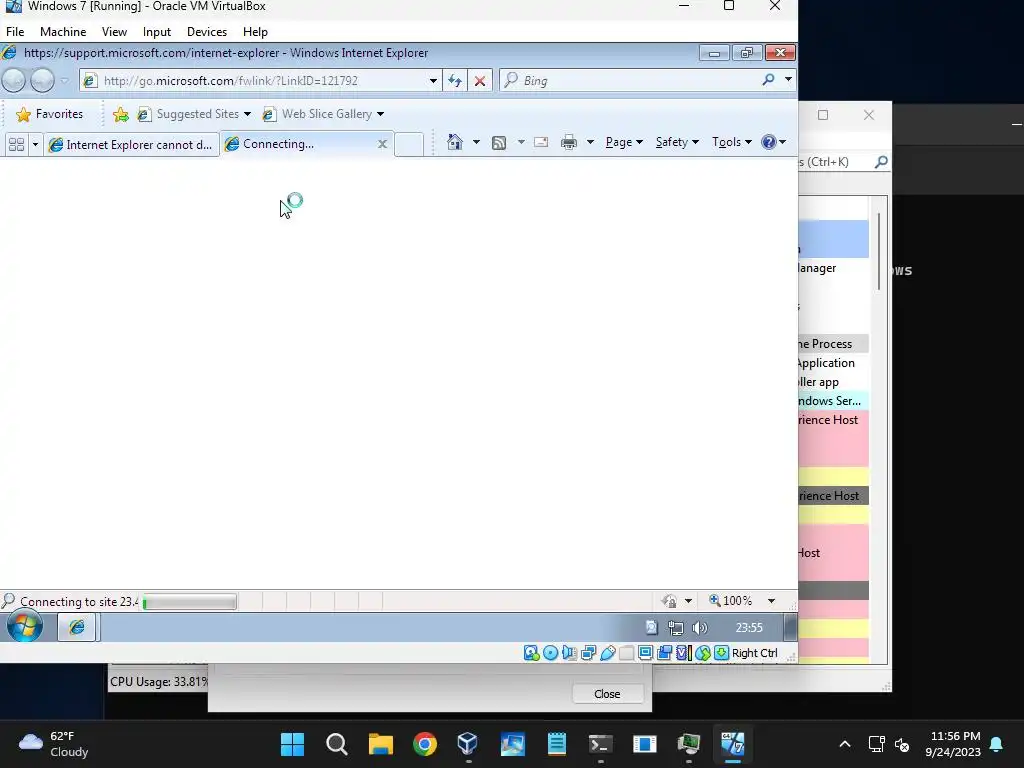Image resolution: width=1024 pixels, height=768 pixels.
Task: Expand the feeds dropdown arrow
Action: click(521, 142)
